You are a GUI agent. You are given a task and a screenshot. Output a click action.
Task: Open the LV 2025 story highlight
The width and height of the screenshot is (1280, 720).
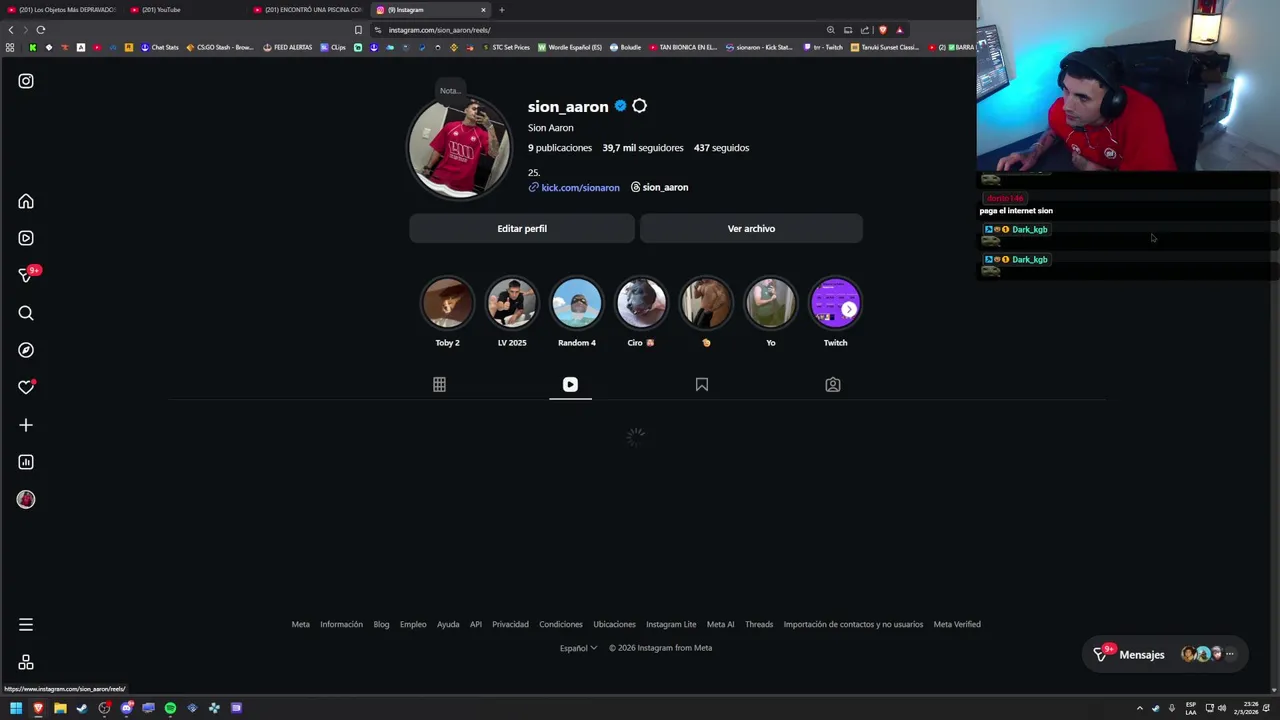tap(512, 303)
